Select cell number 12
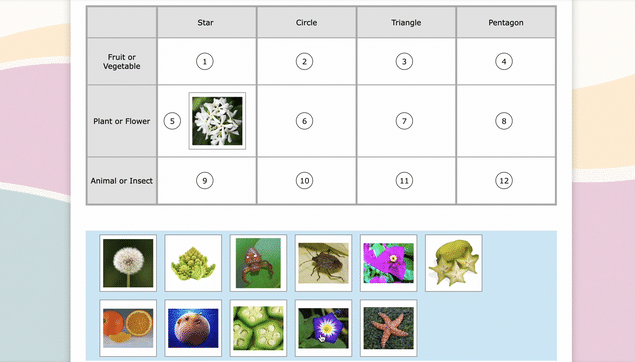This screenshot has height=362, width=635. tap(506, 181)
